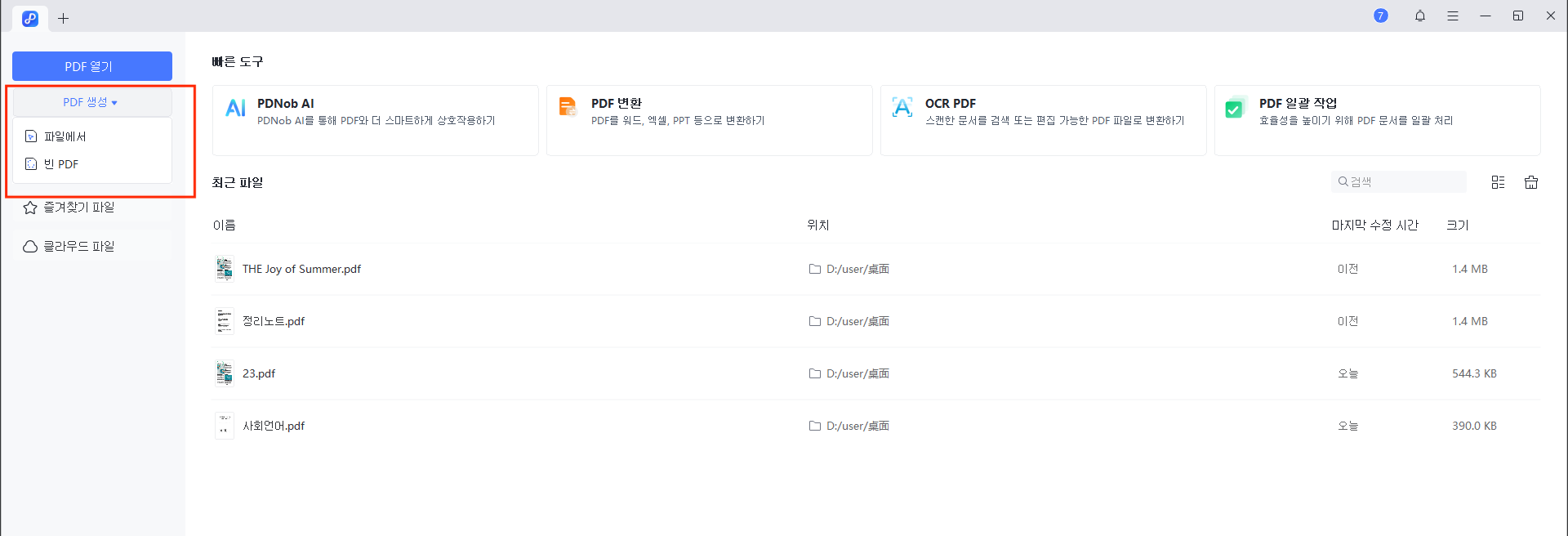The width and height of the screenshot is (1568, 536).
Task: Click the OCR PDF scan icon
Action: tap(902, 107)
